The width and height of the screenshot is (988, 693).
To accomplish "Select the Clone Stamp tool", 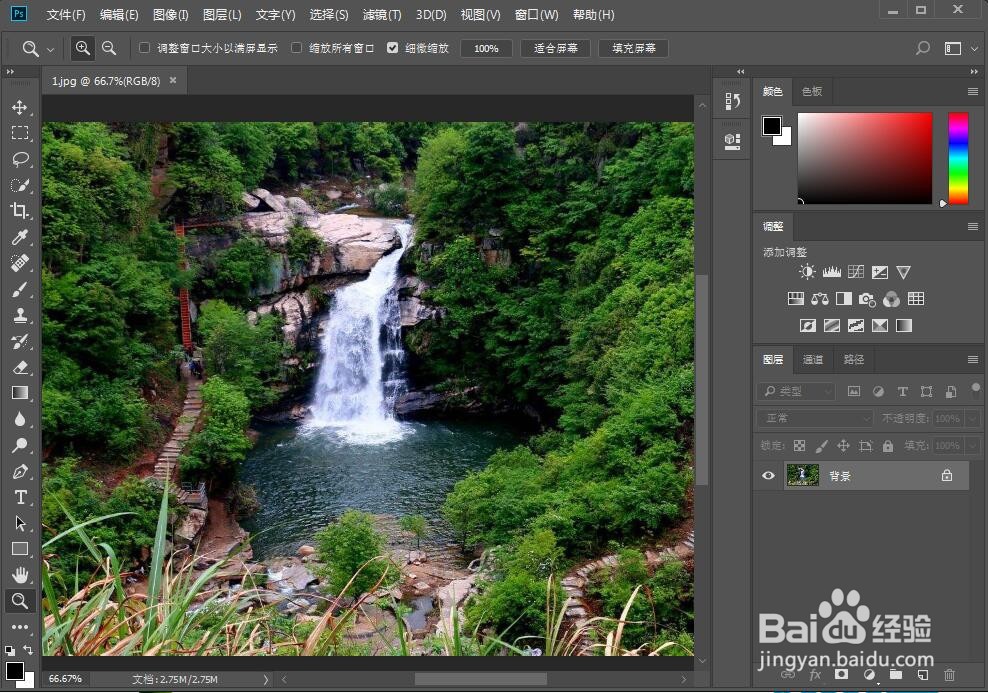I will 20,315.
